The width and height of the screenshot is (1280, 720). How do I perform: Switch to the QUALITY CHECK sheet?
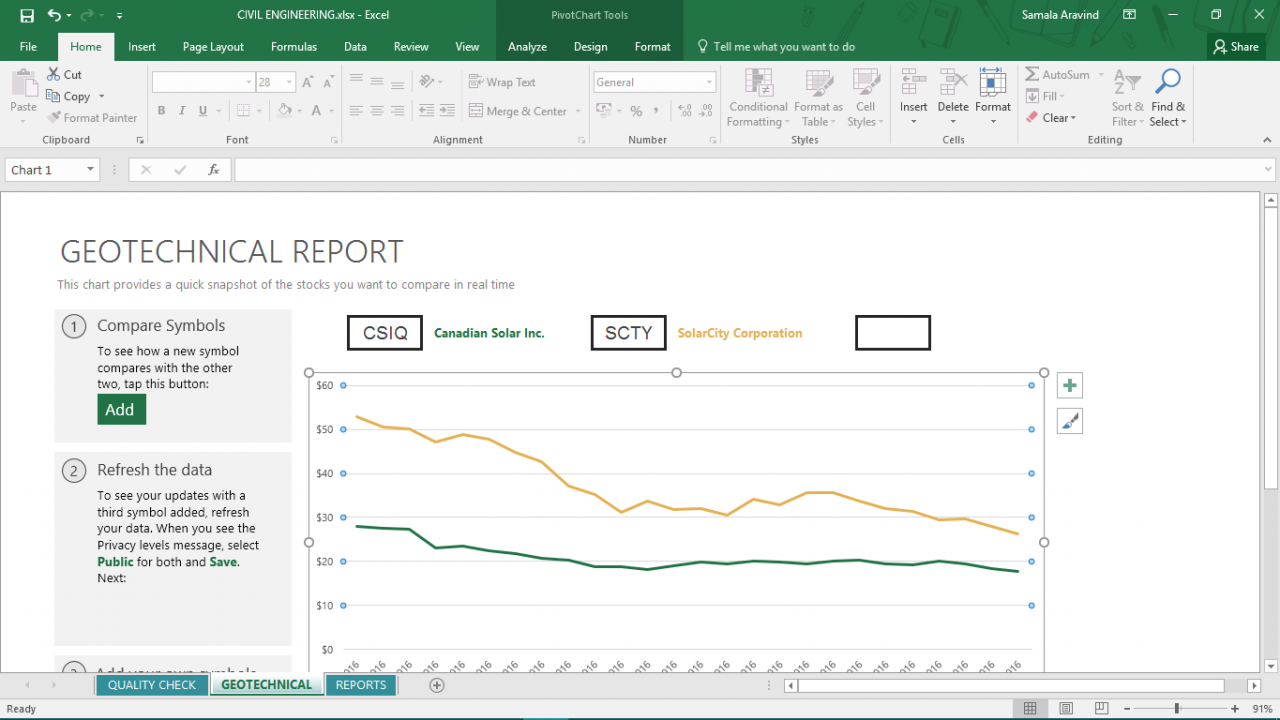pyautogui.click(x=152, y=685)
